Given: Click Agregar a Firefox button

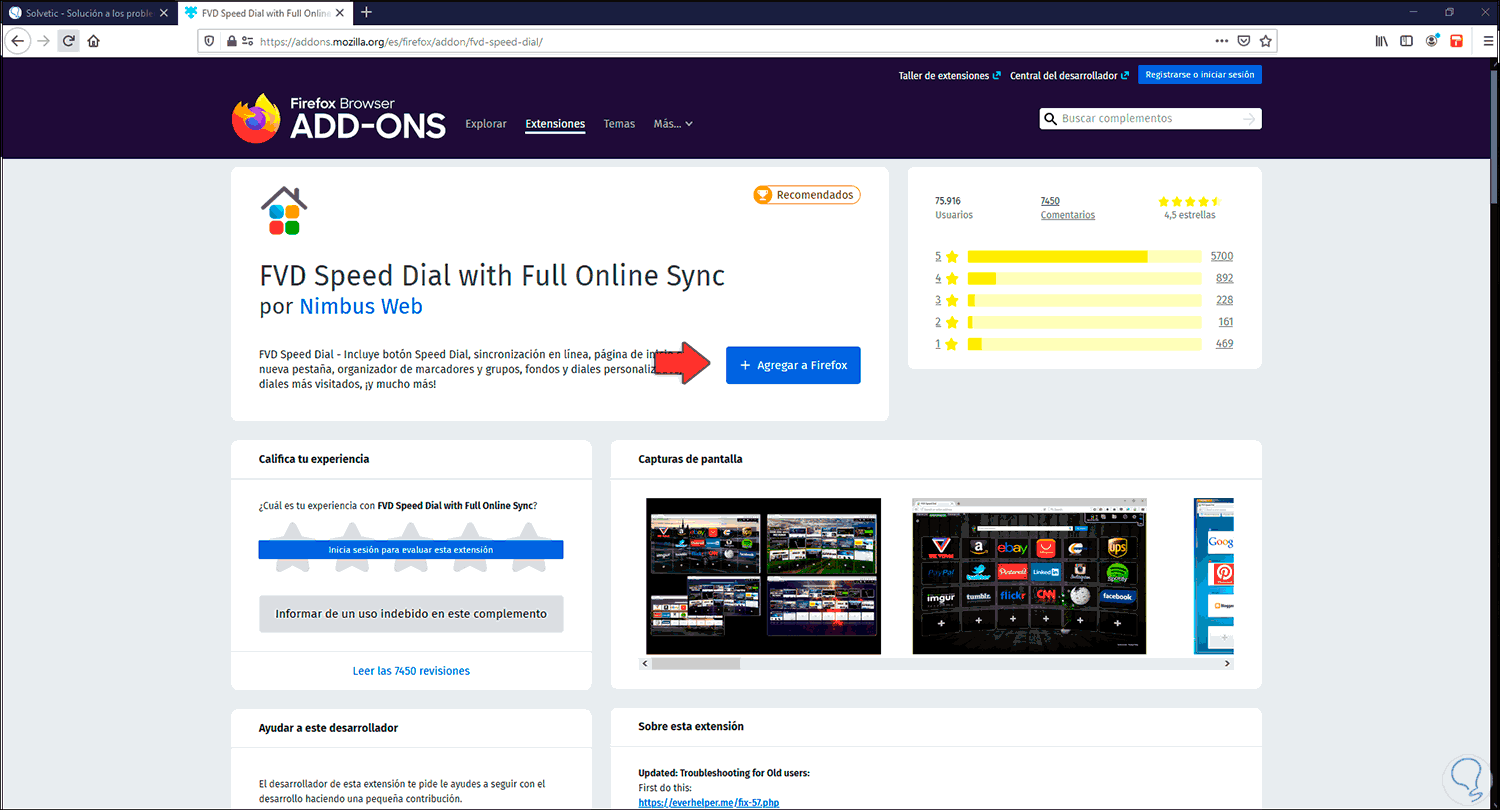Looking at the screenshot, I should tap(793, 365).
